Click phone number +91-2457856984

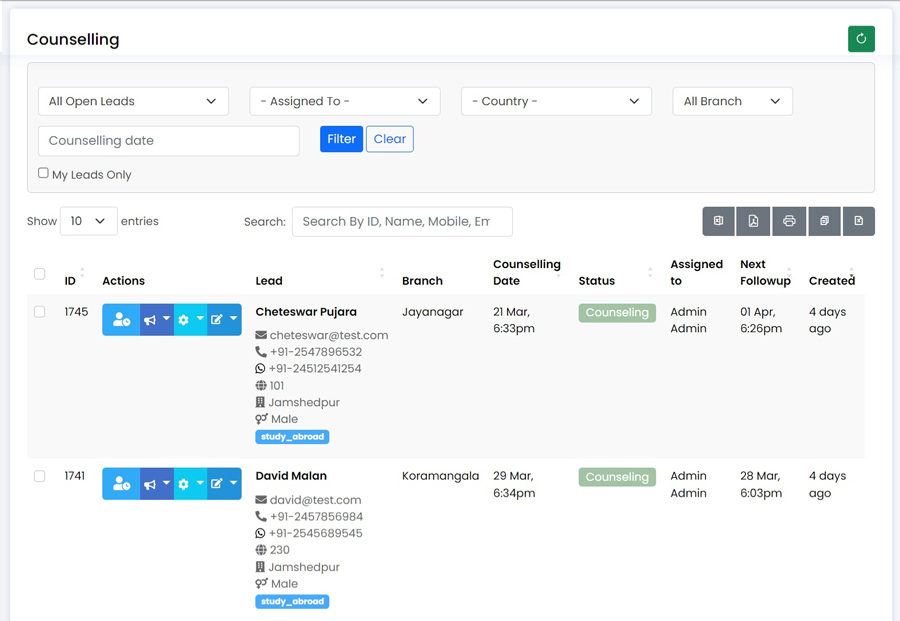pos(316,517)
